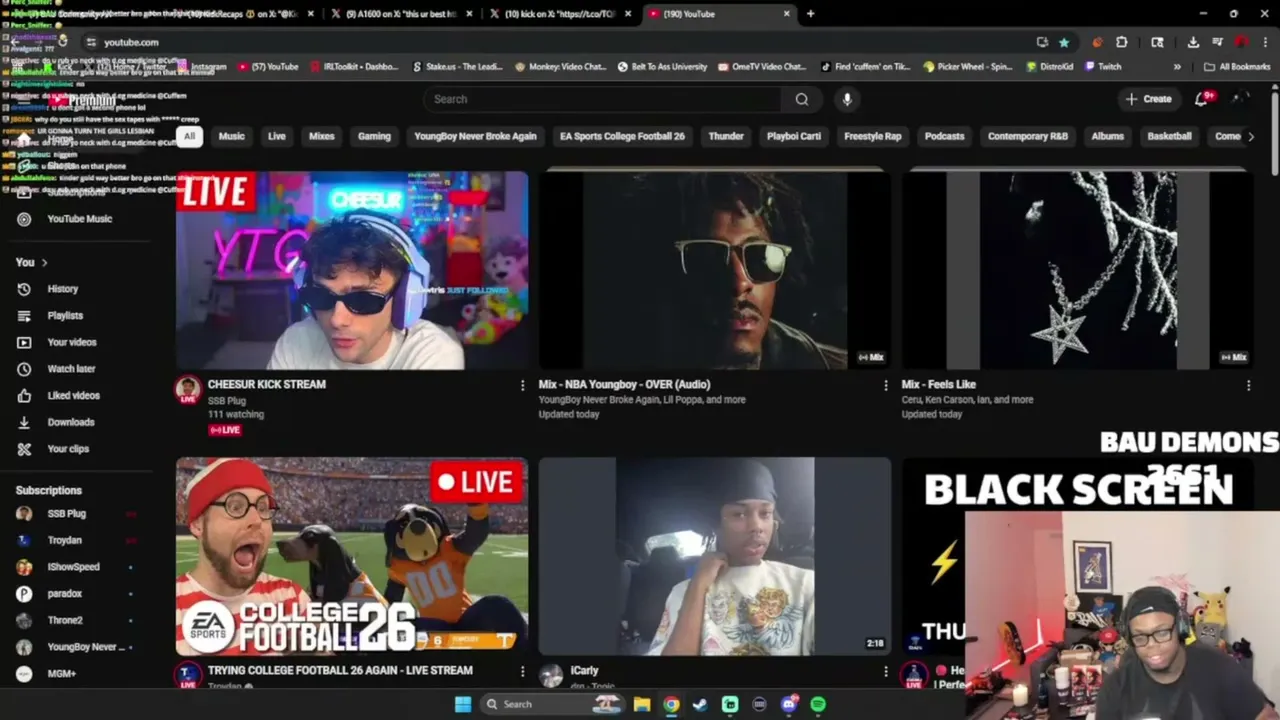The width and height of the screenshot is (1280, 720).
Task: Expand hidden bookmarks with the double chevron
Action: click(1177, 67)
